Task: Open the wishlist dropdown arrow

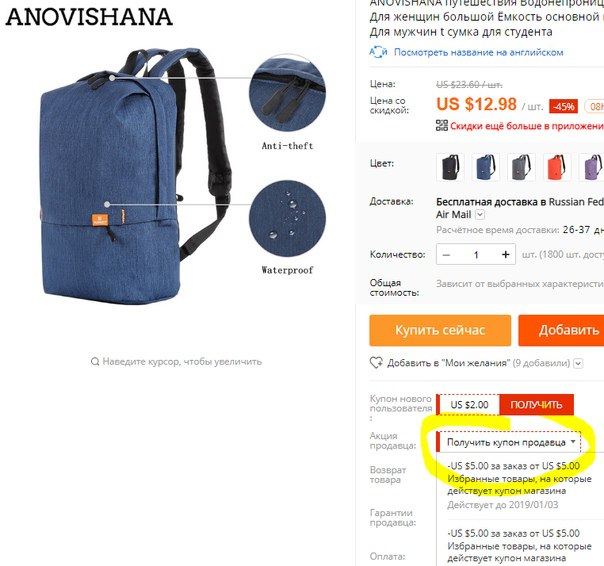Action: click(x=578, y=363)
